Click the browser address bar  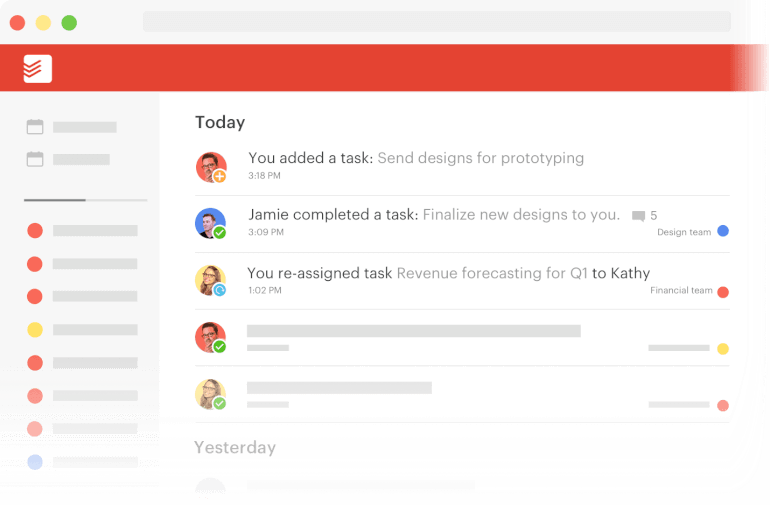pos(436,22)
